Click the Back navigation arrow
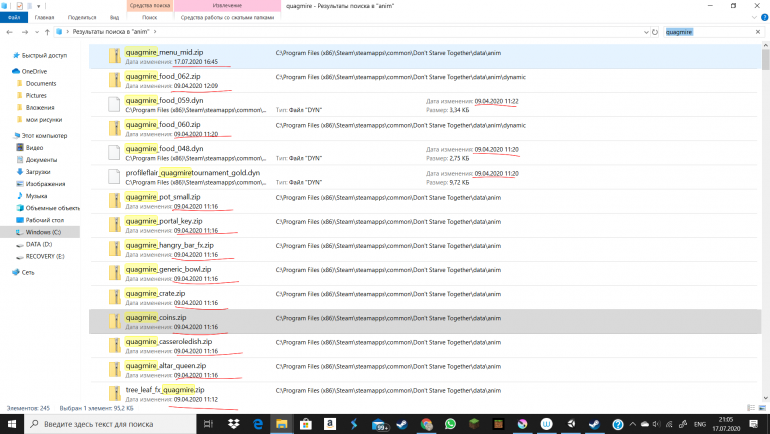This screenshot has width=770, height=434. point(9,32)
